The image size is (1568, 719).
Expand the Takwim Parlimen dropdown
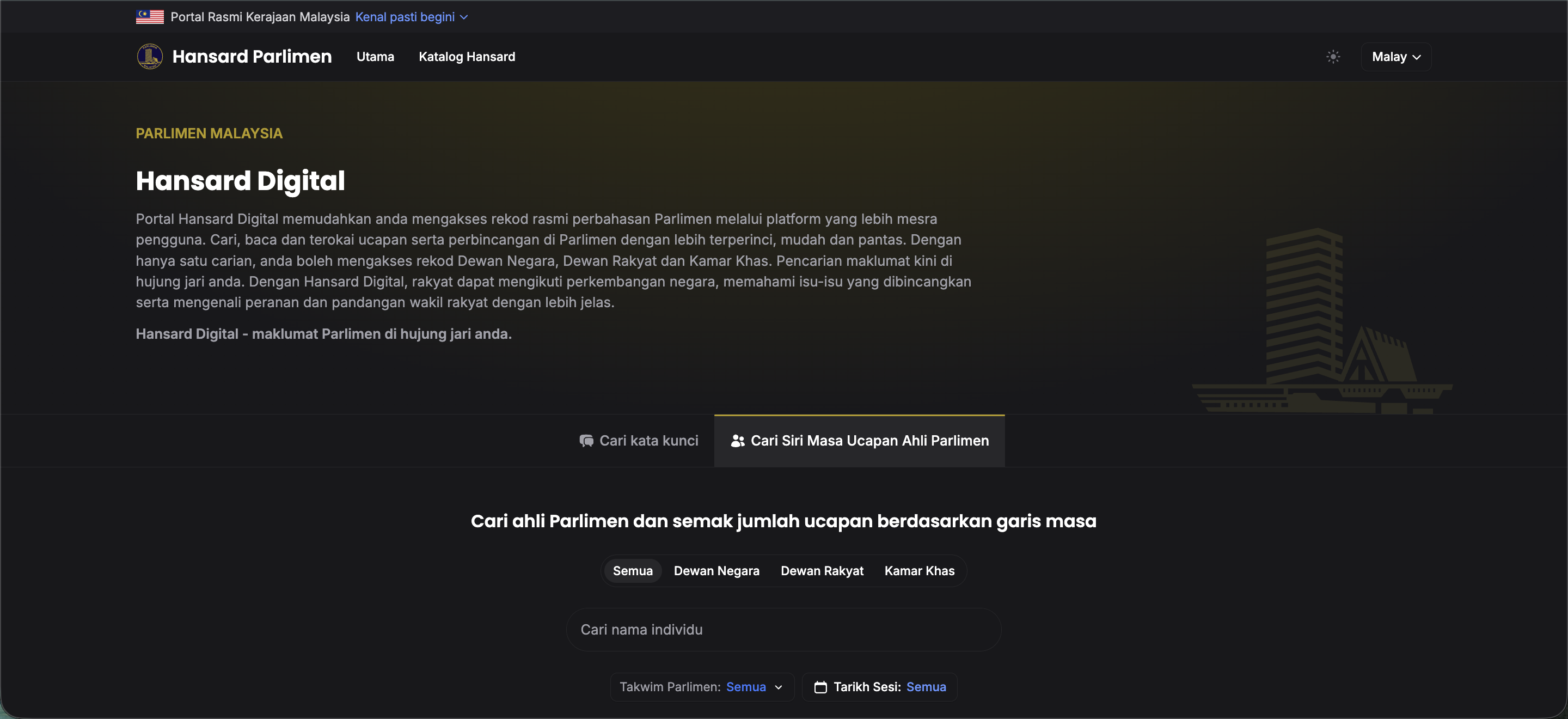(702, 687)
